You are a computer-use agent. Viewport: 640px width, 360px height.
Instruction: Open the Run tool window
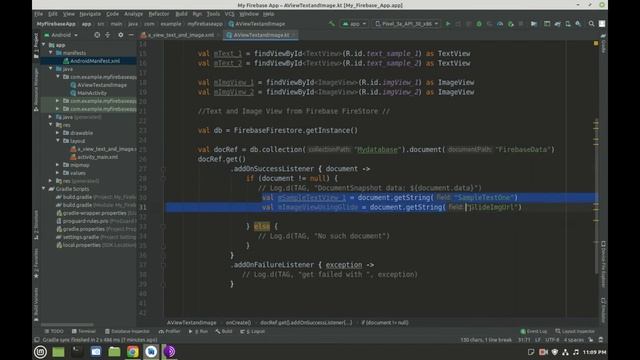tap(198, 331)
